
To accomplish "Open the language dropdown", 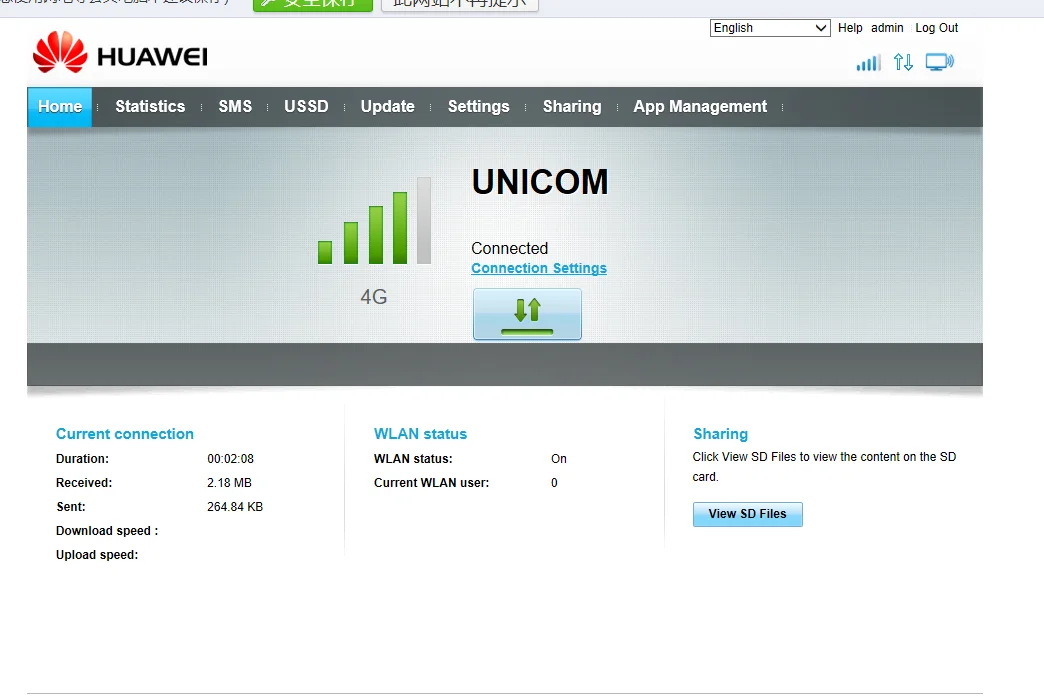I will coord(770,28).
